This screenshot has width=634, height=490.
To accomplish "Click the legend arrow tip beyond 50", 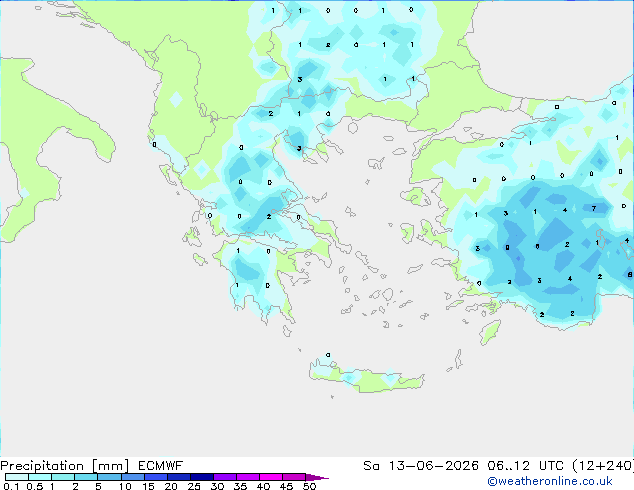I will 317,477.
